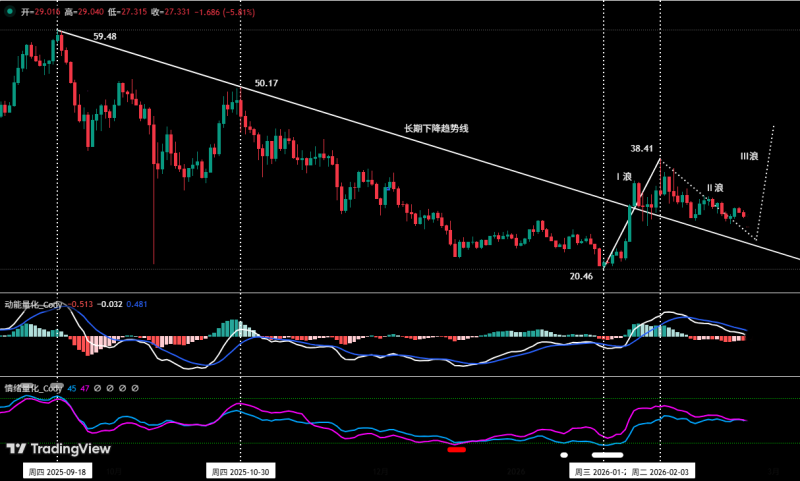Image resolution: width=800 pixels, height=481 pixels.
Task: Click the 周四 2025-09-18 date marker
Action: pos(58,471)
